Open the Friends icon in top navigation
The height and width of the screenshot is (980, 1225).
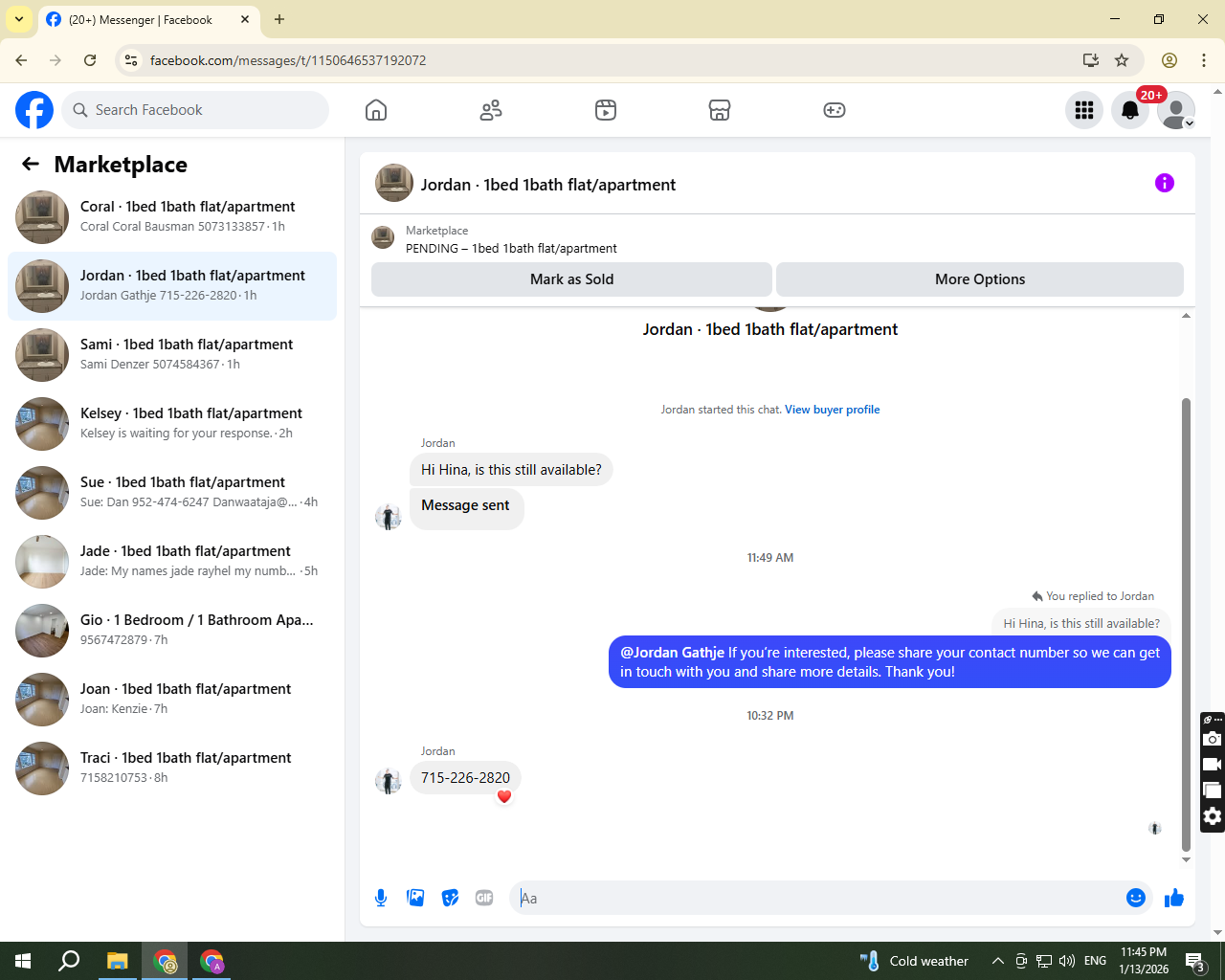491,110
